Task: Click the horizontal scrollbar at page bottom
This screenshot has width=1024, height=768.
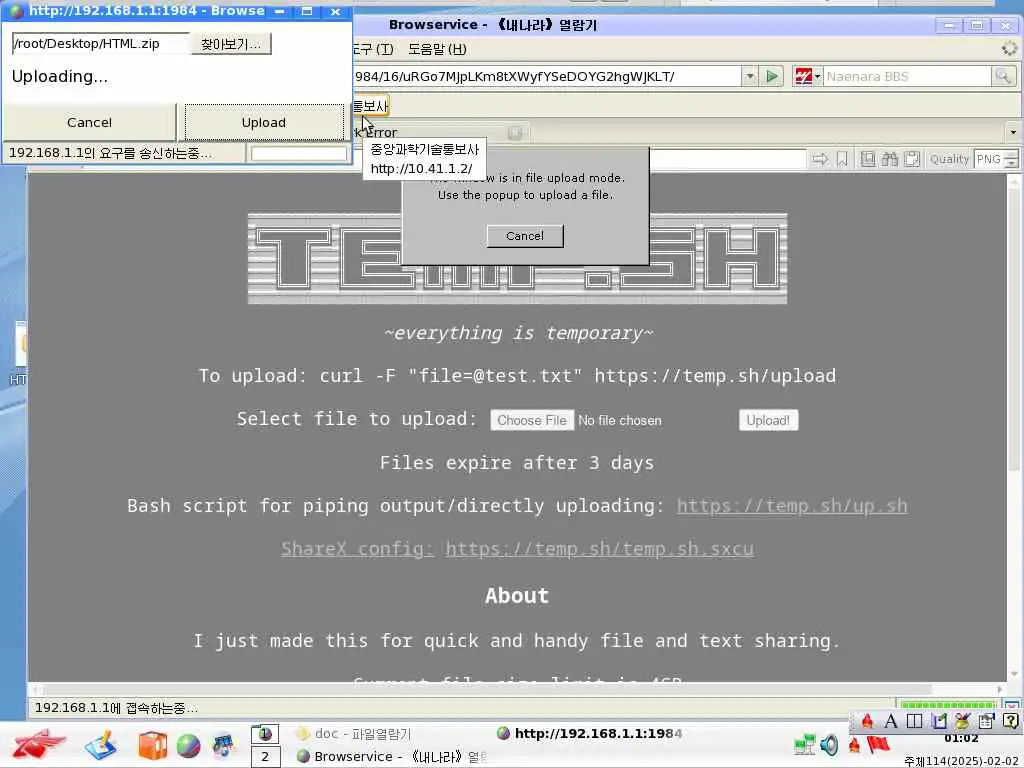Action: [517, 690]
